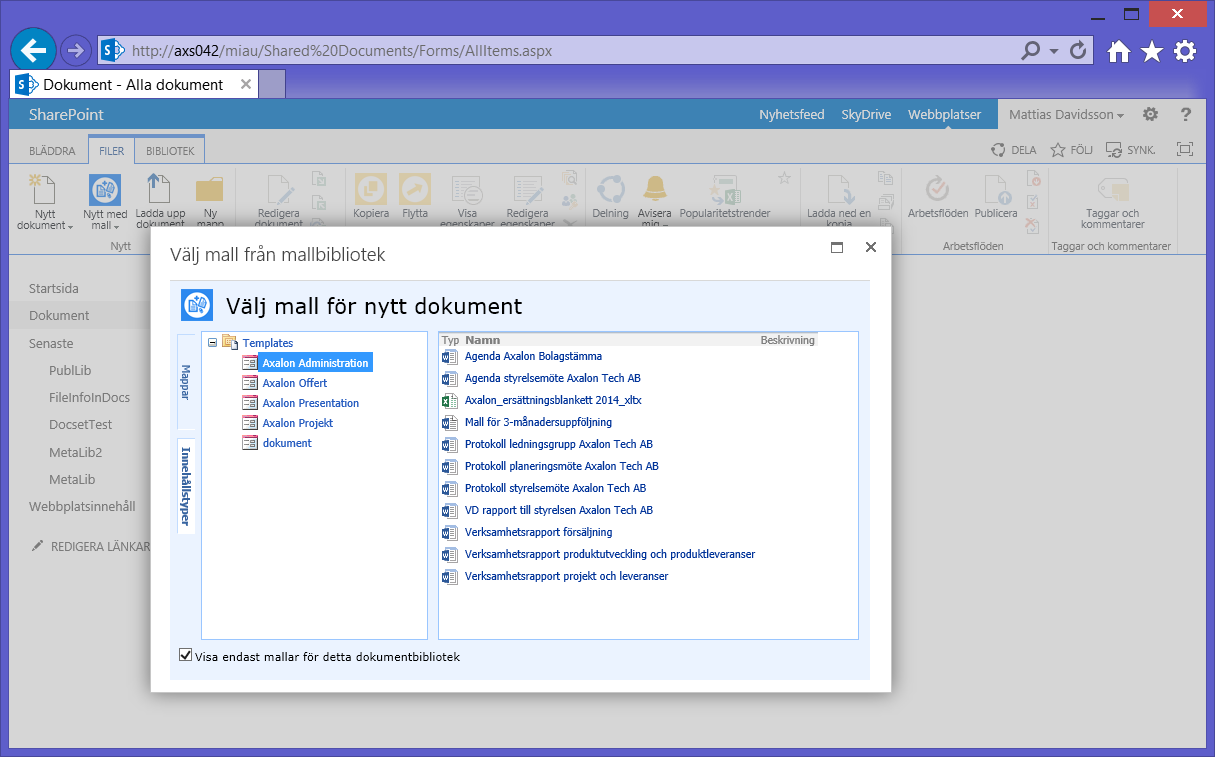
Task: Select Axalon Presentation content type
Action: (x=311, y=403)
